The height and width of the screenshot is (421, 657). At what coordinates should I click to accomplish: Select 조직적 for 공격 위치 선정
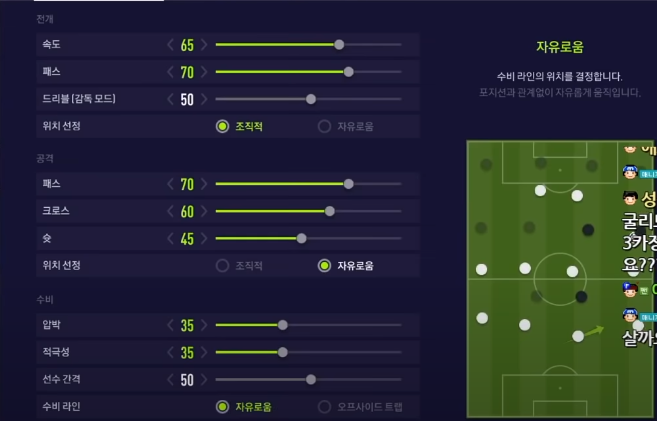pyautogui.click(x=223, y=265)
